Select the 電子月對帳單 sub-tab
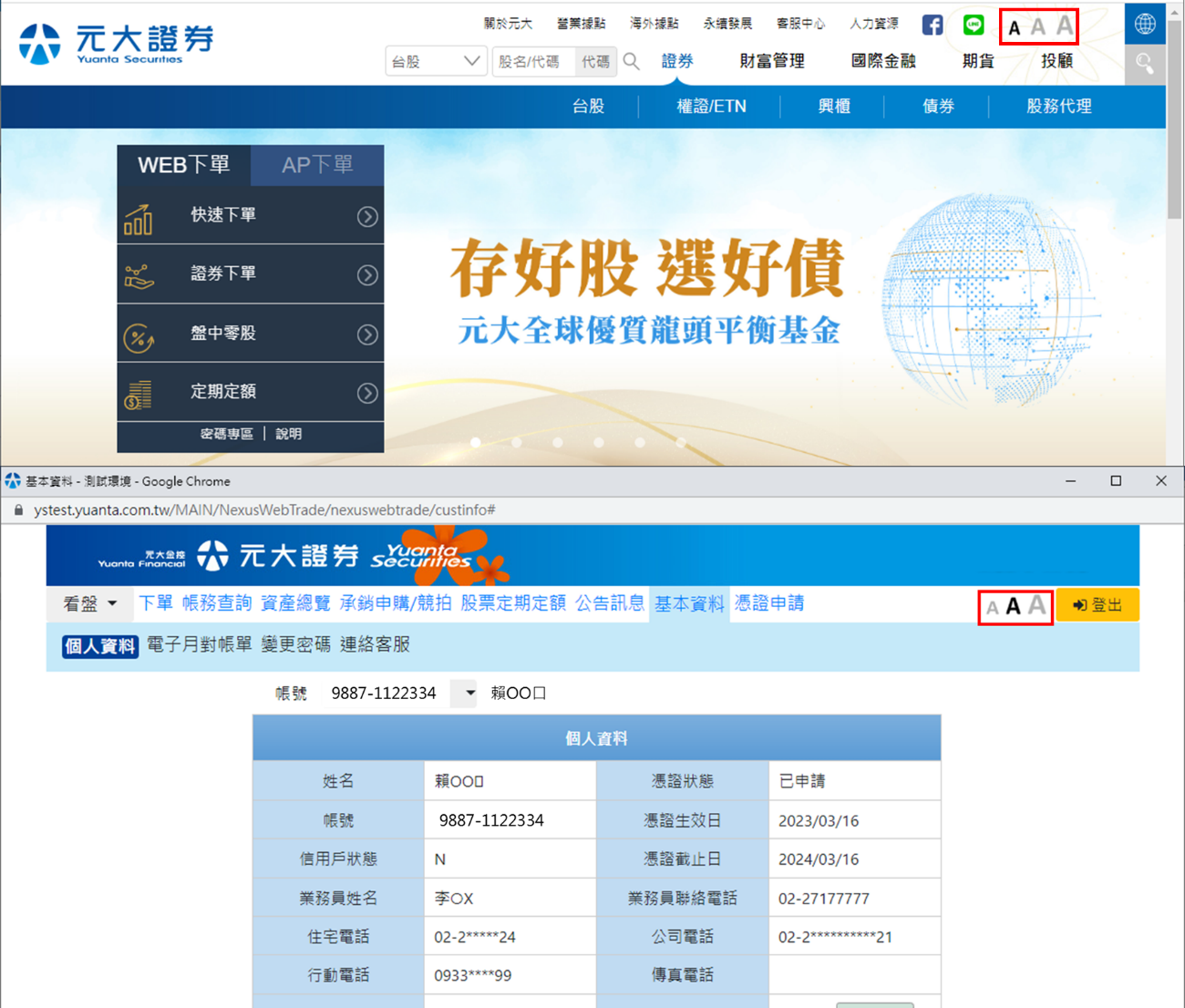Screen dimensions: 1185x1008 point(200,644)
